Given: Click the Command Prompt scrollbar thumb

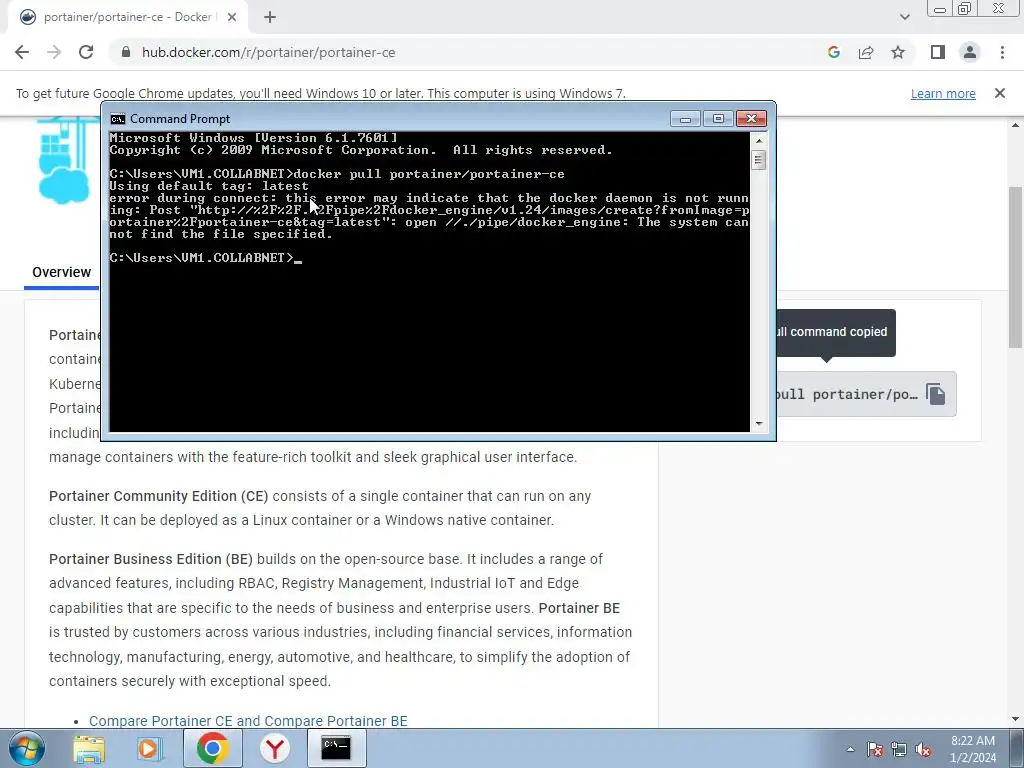Looking at the screenshot, I should [x=758, y=159].
